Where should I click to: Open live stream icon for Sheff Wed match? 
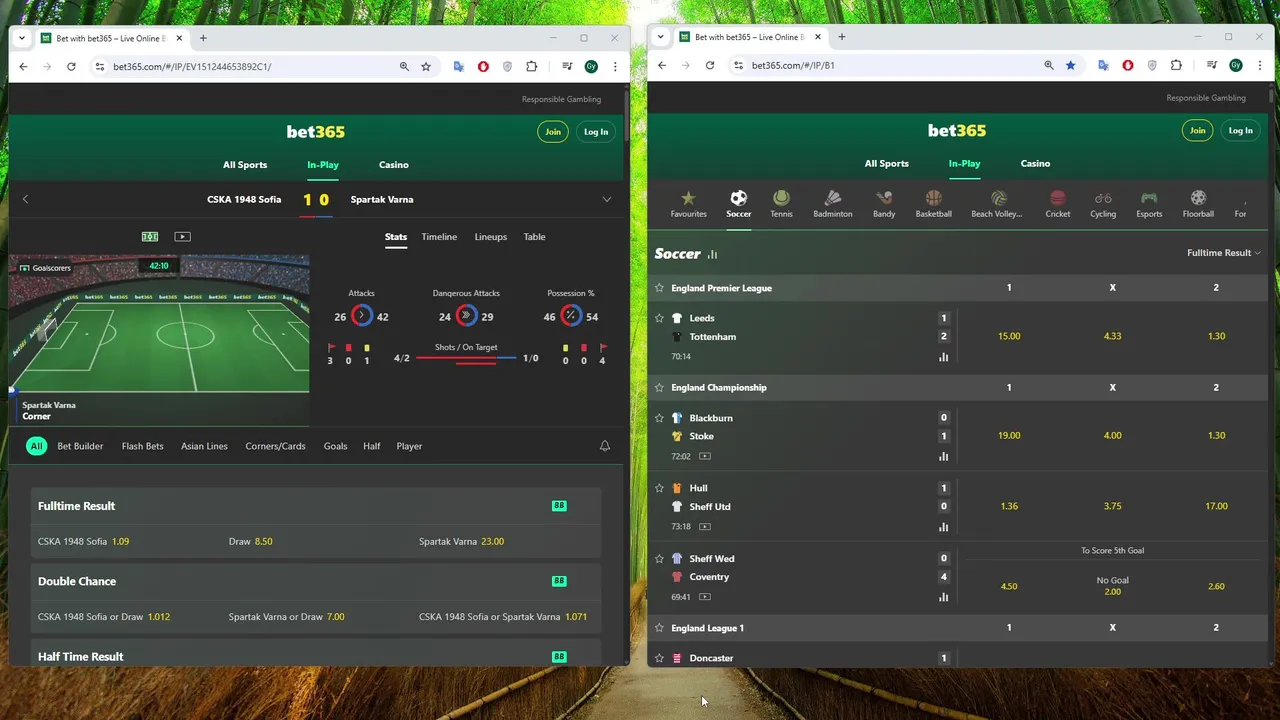705,597
